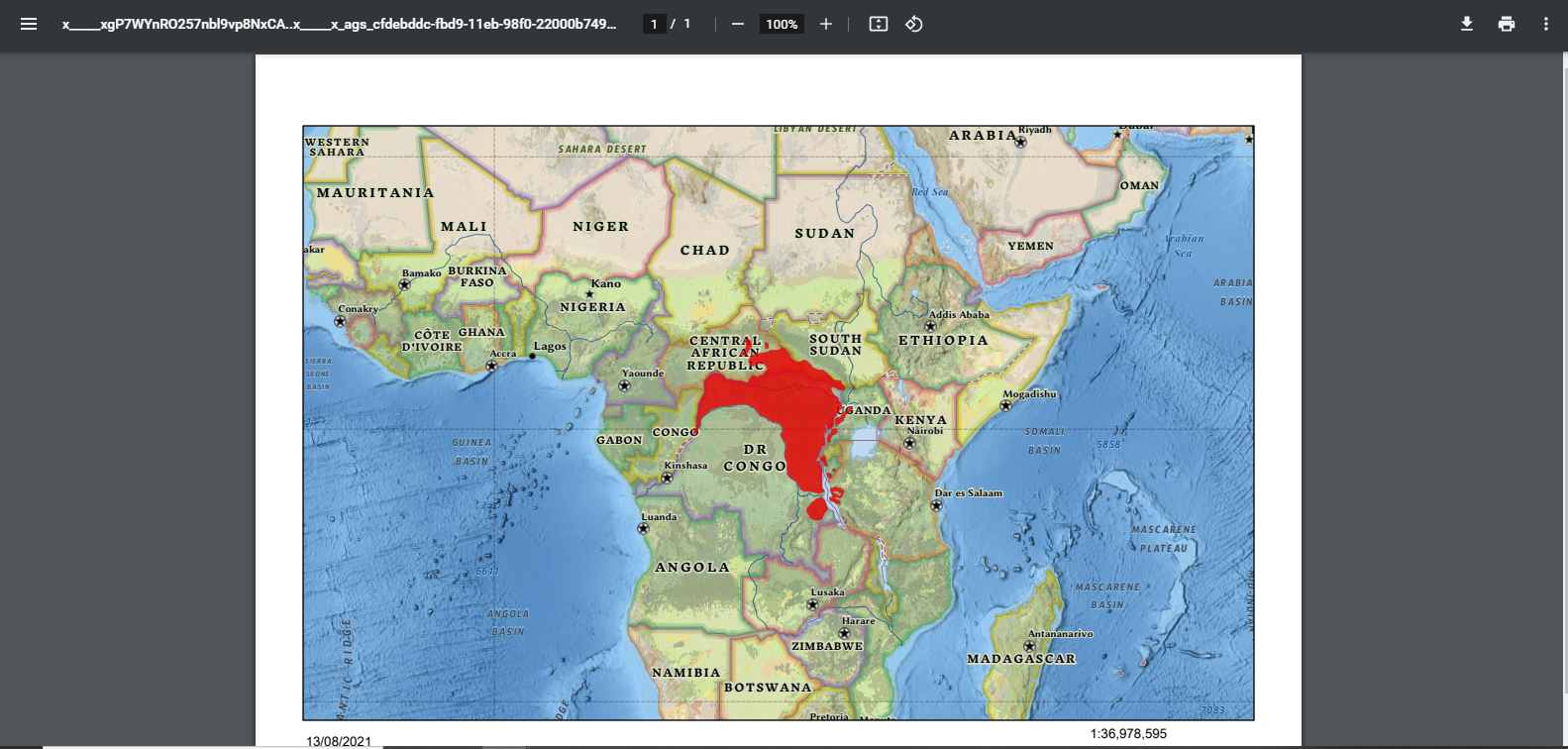Download the PDF file

[x=1467, y=24]
